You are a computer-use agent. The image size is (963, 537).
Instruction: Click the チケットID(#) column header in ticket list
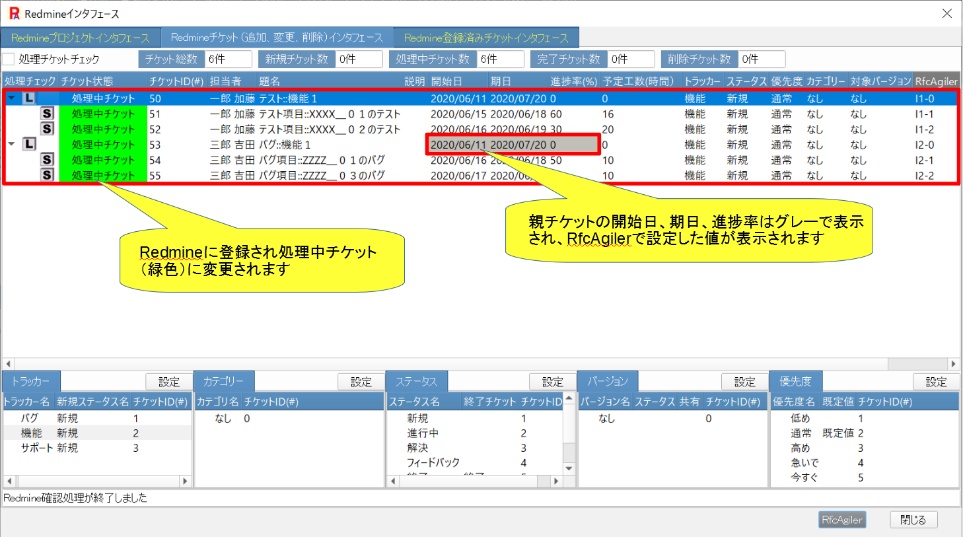176,81
